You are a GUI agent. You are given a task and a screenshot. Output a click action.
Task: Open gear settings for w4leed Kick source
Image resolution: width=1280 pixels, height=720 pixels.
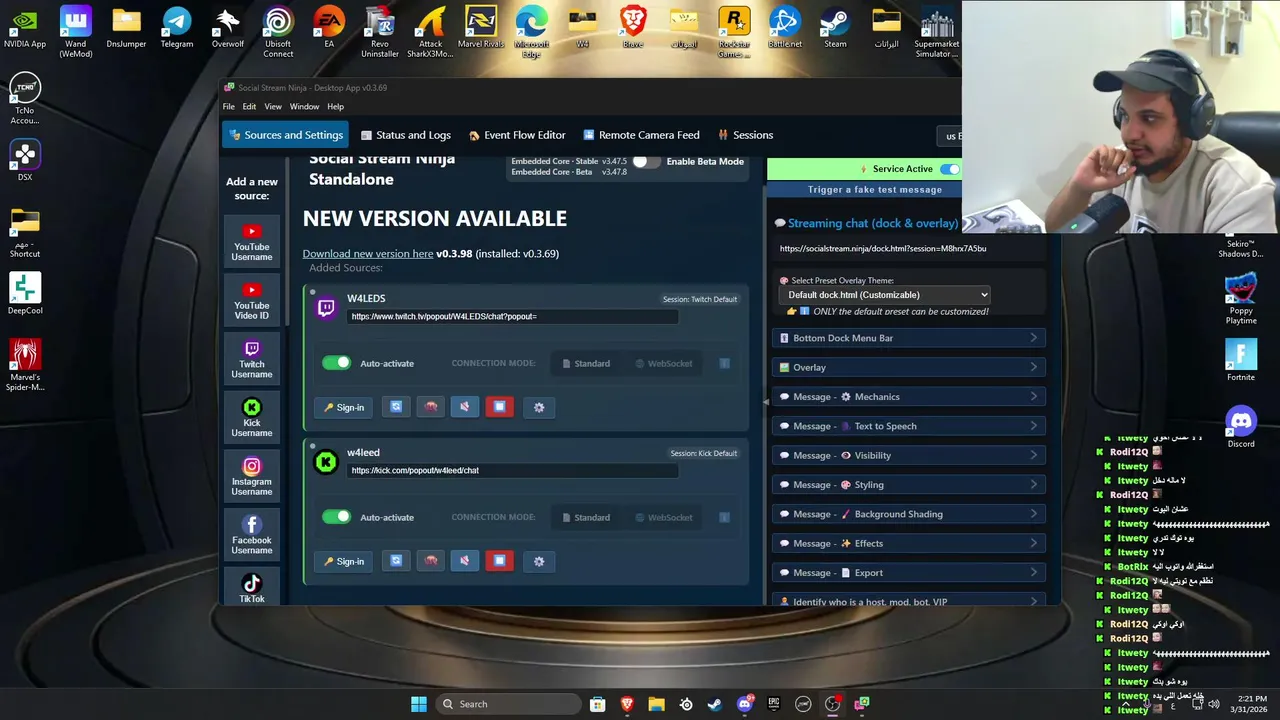tap(539, 561)
